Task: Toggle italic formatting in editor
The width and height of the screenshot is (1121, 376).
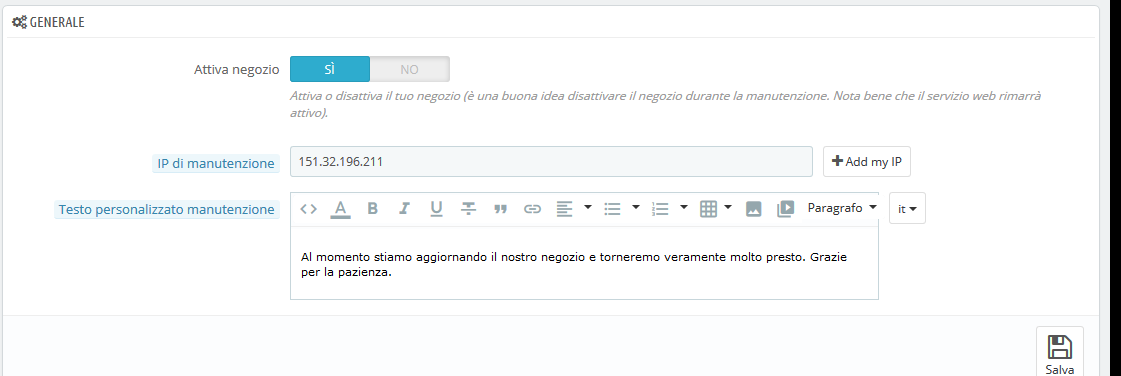Action: (405, 209)
